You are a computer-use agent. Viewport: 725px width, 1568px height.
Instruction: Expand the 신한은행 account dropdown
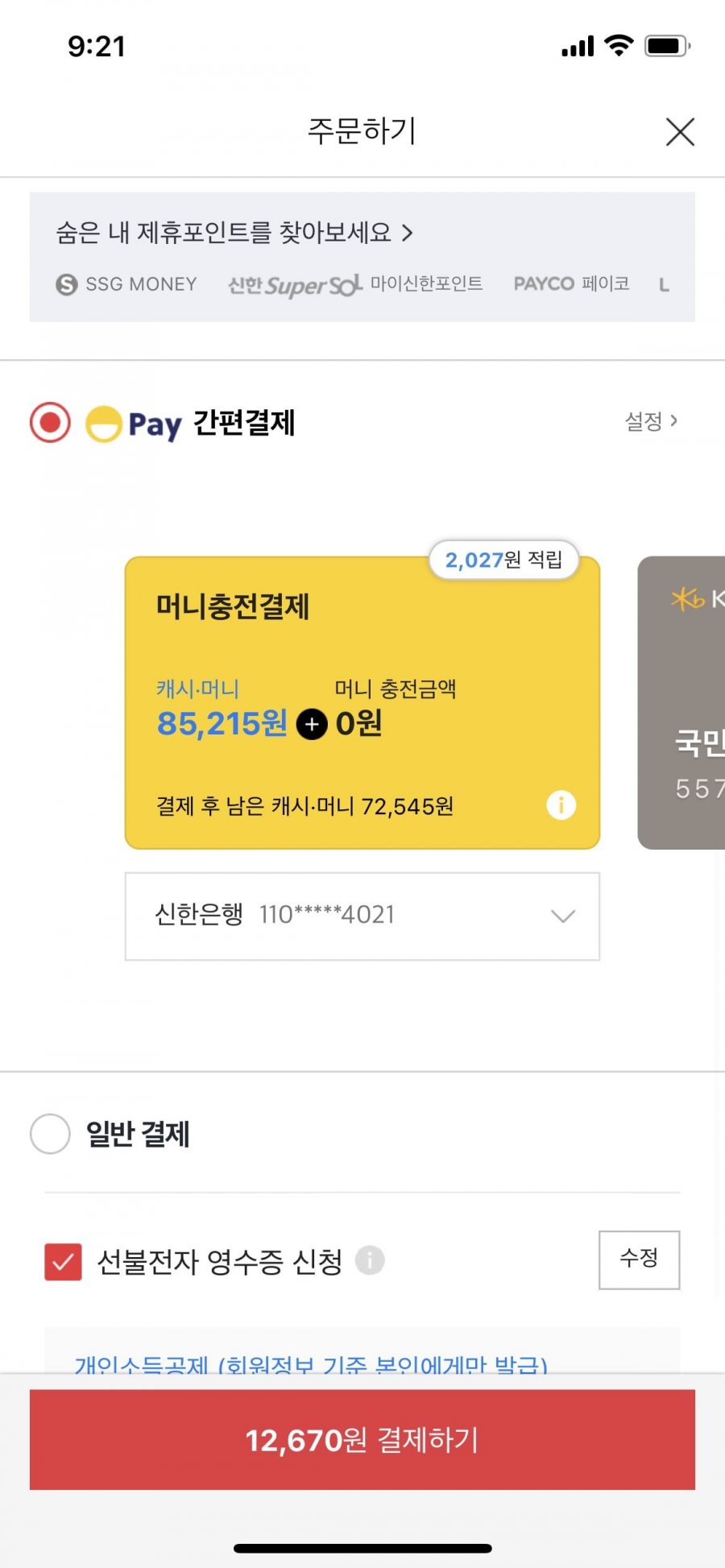point(362,916)
